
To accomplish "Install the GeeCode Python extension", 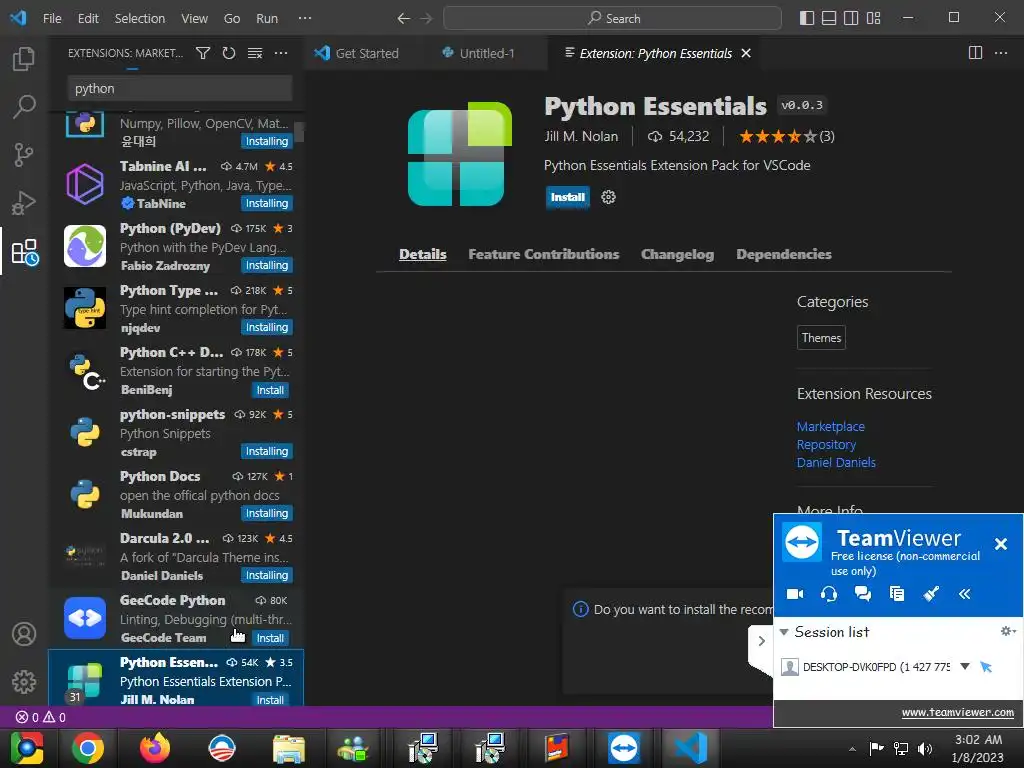I will click(270, 638).
